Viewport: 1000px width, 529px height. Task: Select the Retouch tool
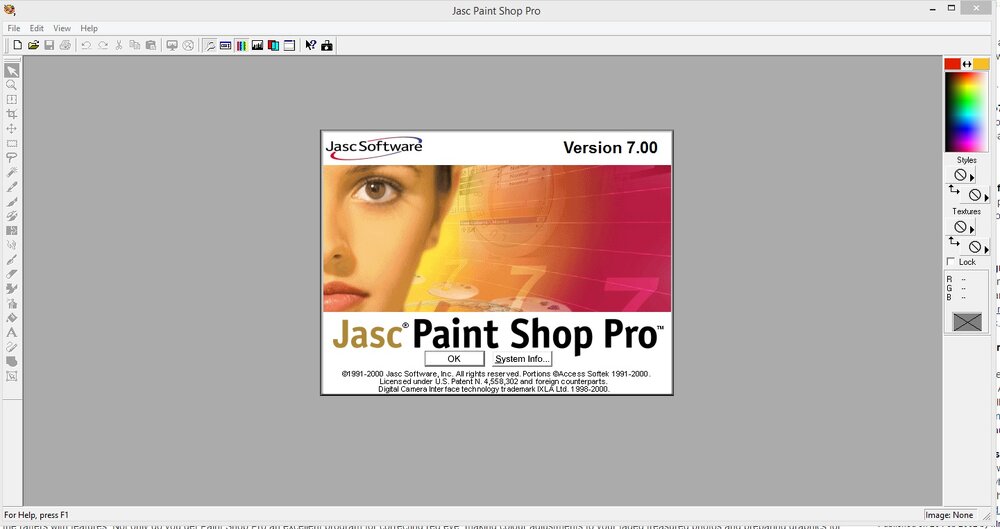[x=11, y=245]
